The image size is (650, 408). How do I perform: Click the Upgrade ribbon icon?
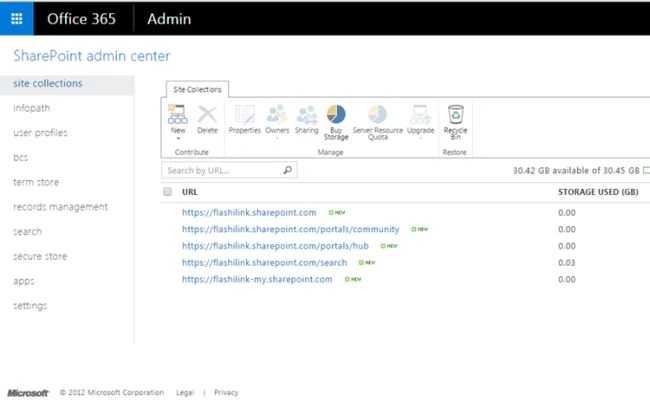[420, 114]
